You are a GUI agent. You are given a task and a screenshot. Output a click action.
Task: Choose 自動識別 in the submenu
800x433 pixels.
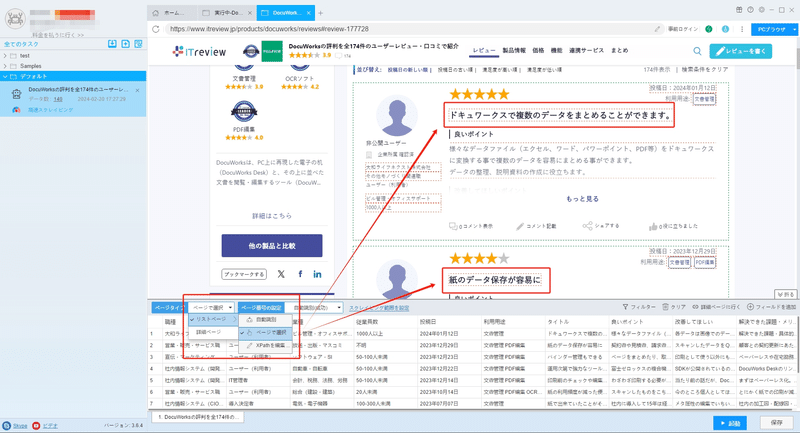[266, 320]
